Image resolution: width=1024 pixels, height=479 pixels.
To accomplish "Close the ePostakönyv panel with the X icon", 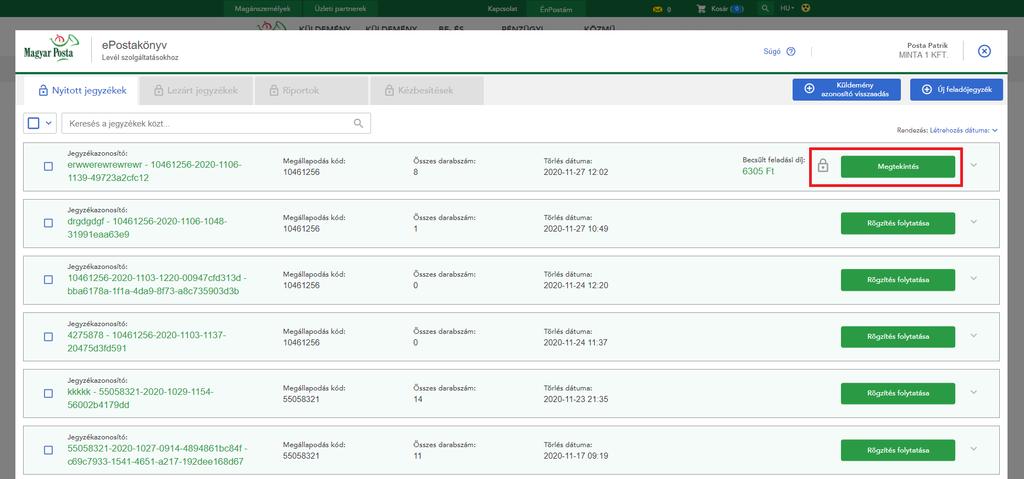I will [x=984, y=51].
